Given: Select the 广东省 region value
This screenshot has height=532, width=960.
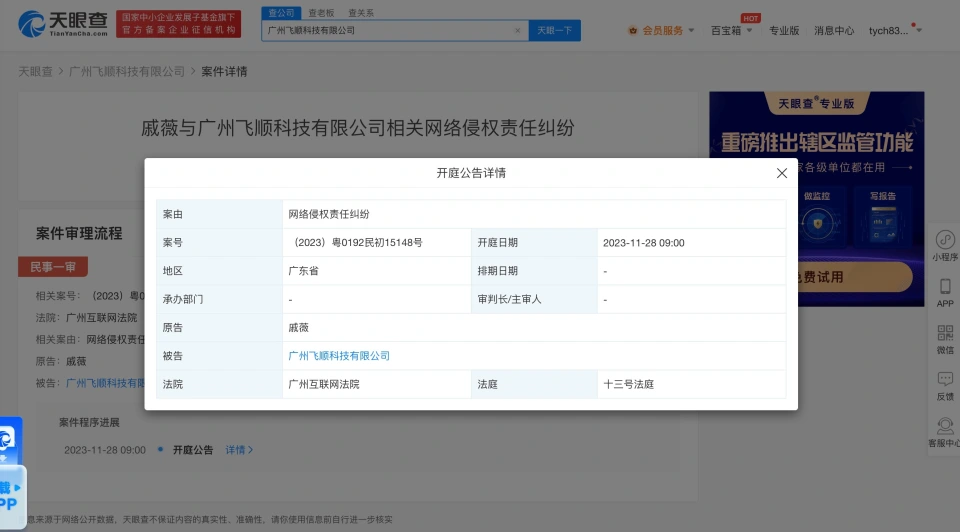Looking at the screenshot, I should pyautogui.click(x=303, y=271).
